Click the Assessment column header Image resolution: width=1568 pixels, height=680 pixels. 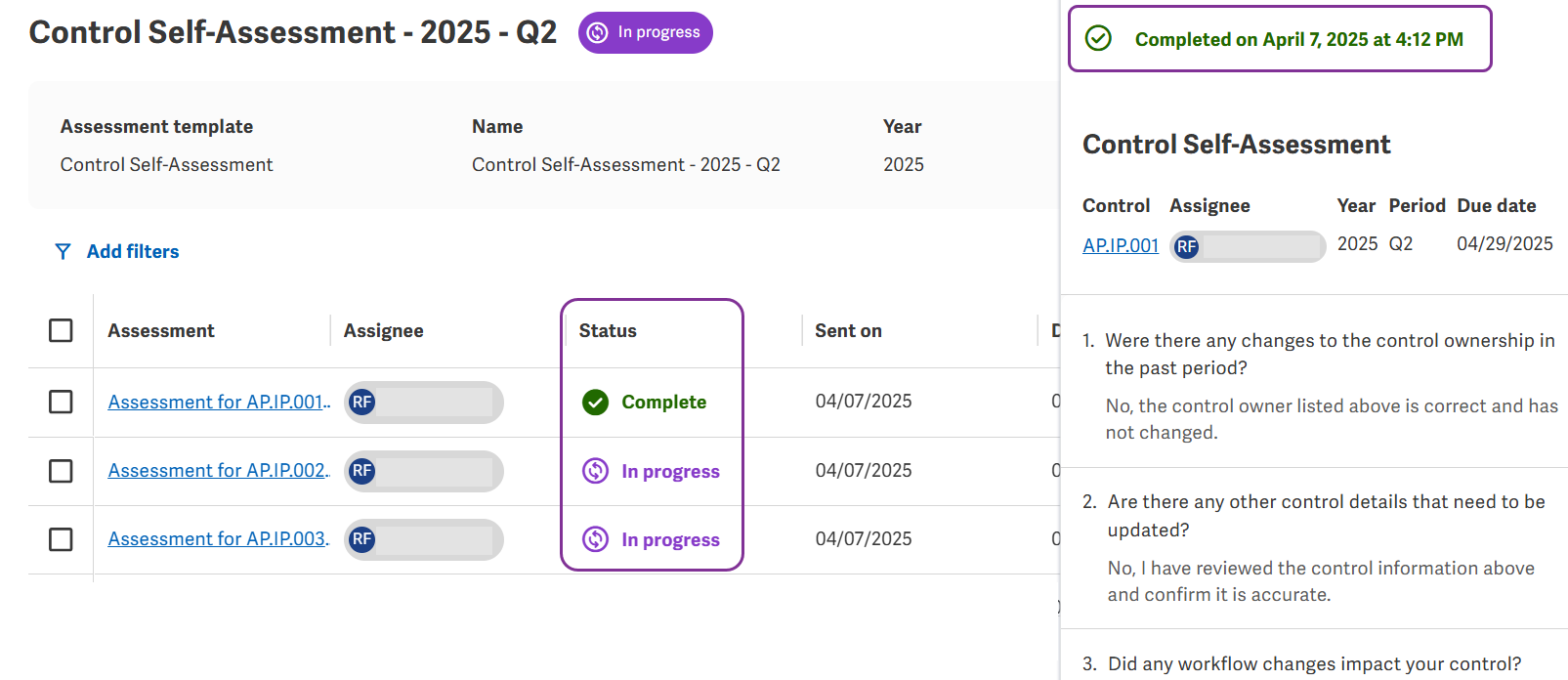161,331
